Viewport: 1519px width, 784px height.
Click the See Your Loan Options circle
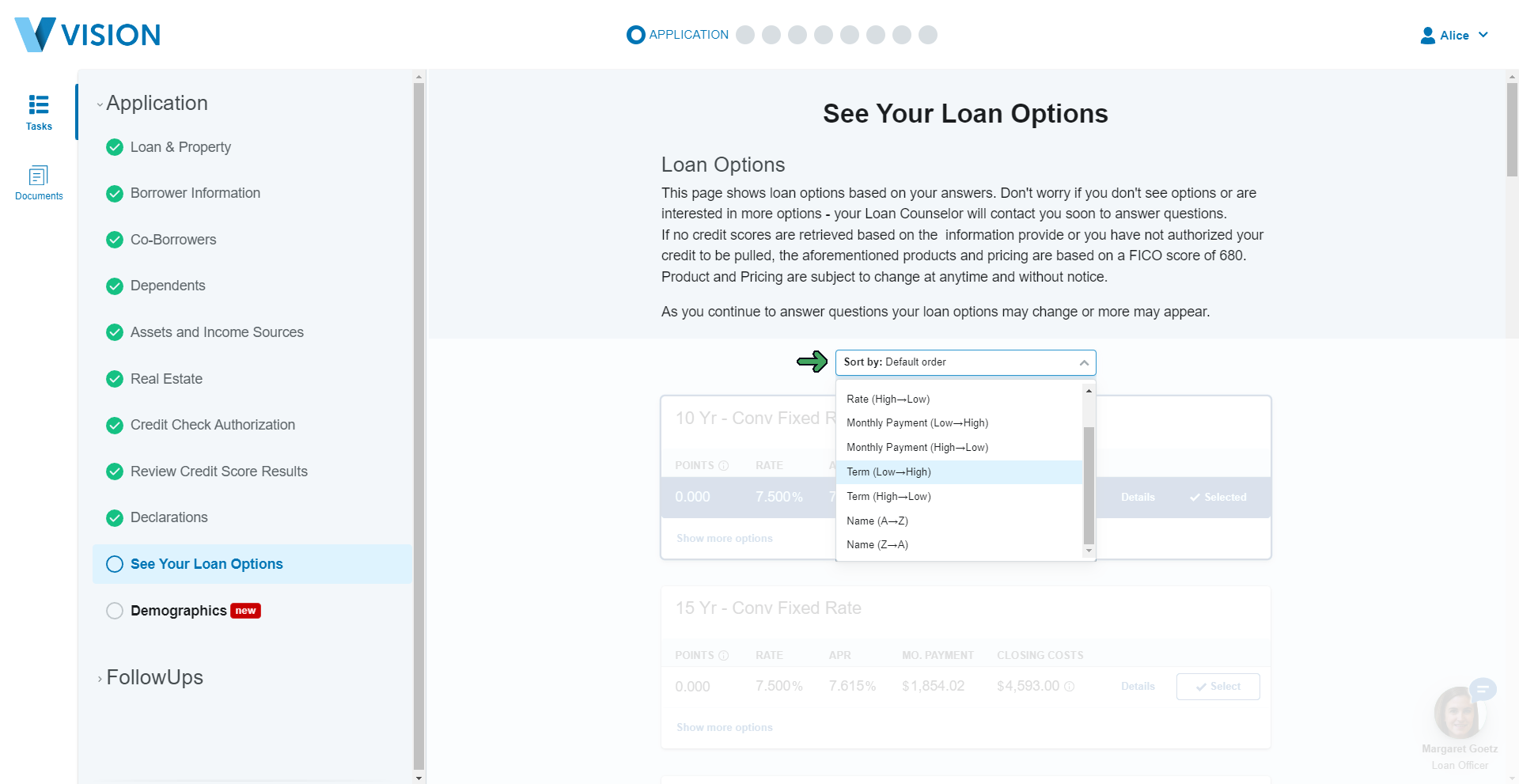click(x=115, y=564)
